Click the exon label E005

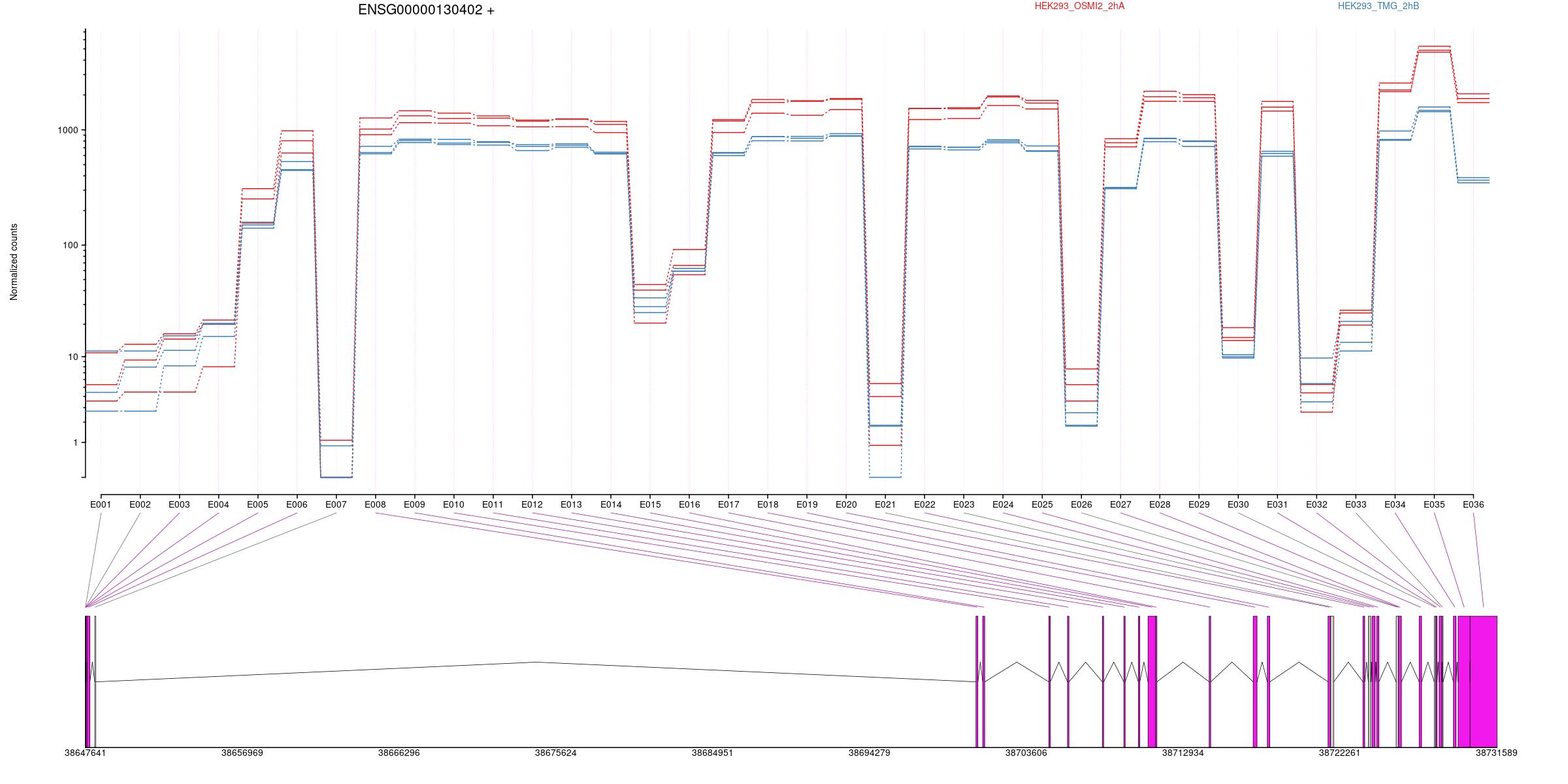point(257,504)
